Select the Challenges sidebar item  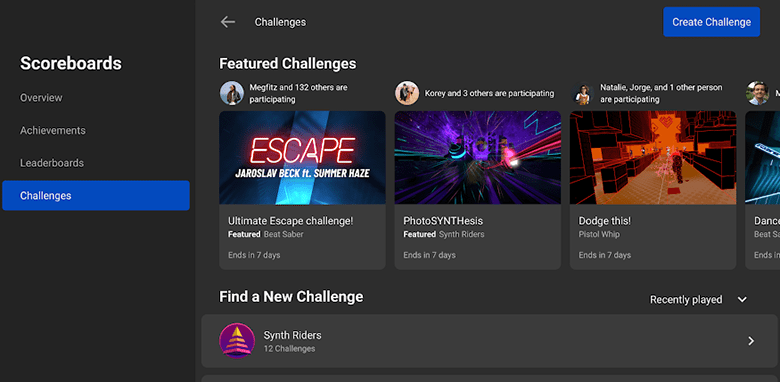(96, 195)
